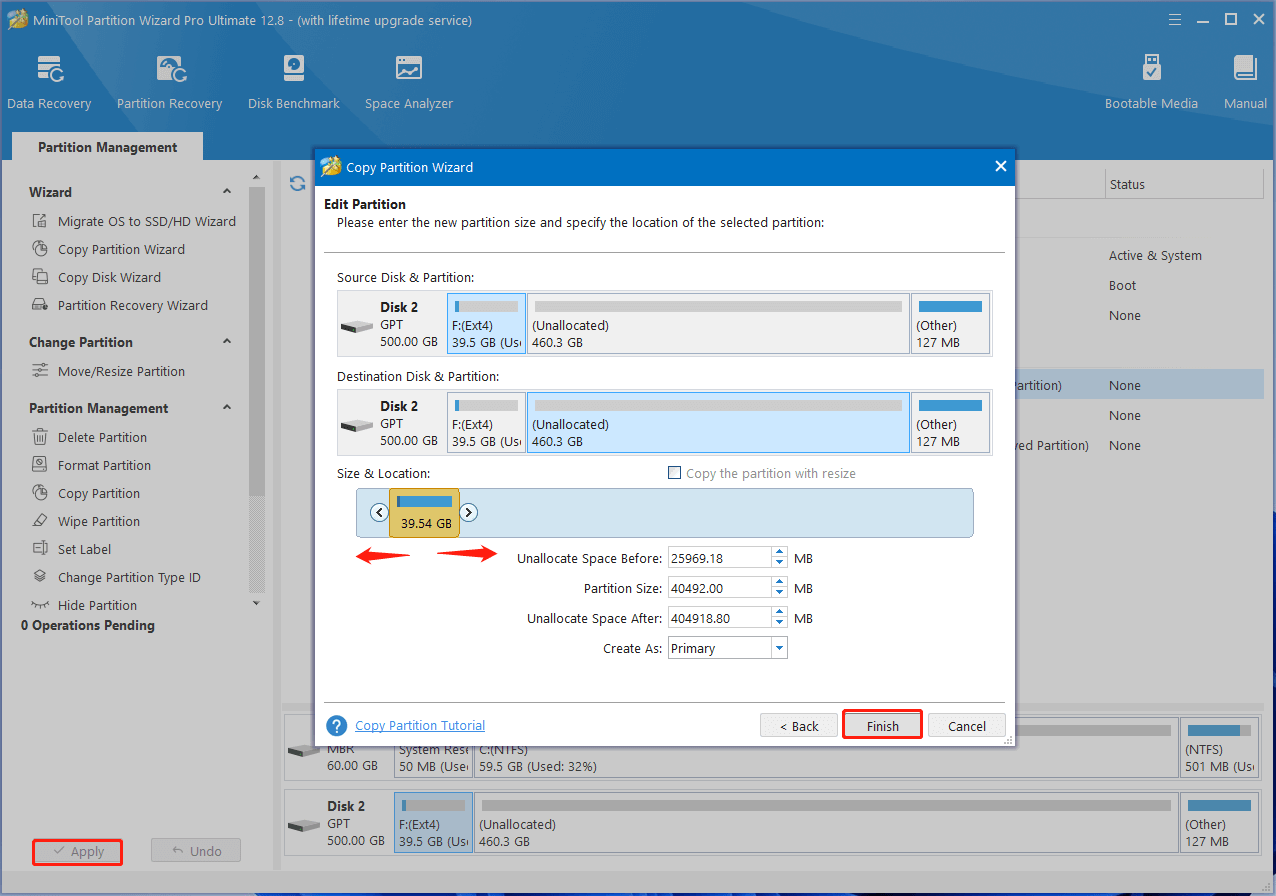Click the Unallocate Space Before field
This screenshot has width=1276, height=896.
click(x=720, y=558)
